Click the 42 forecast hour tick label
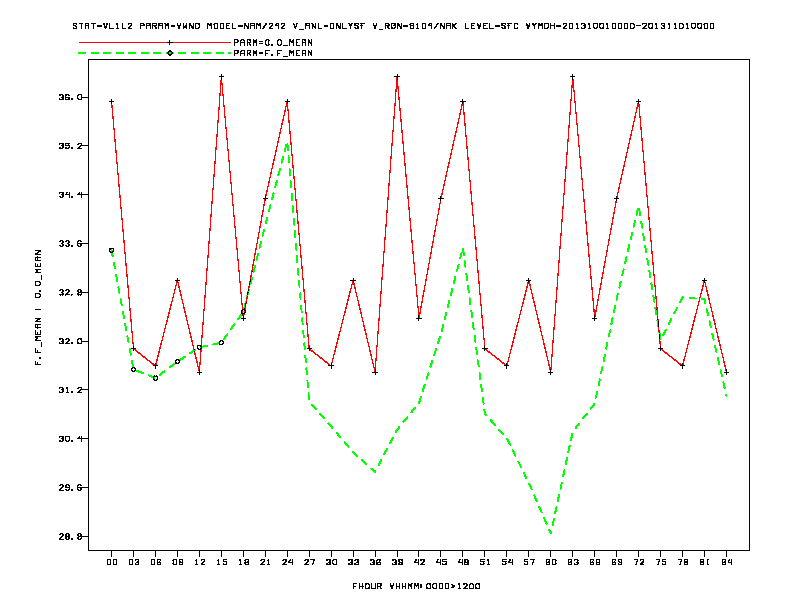 click(x=419, y=562)
